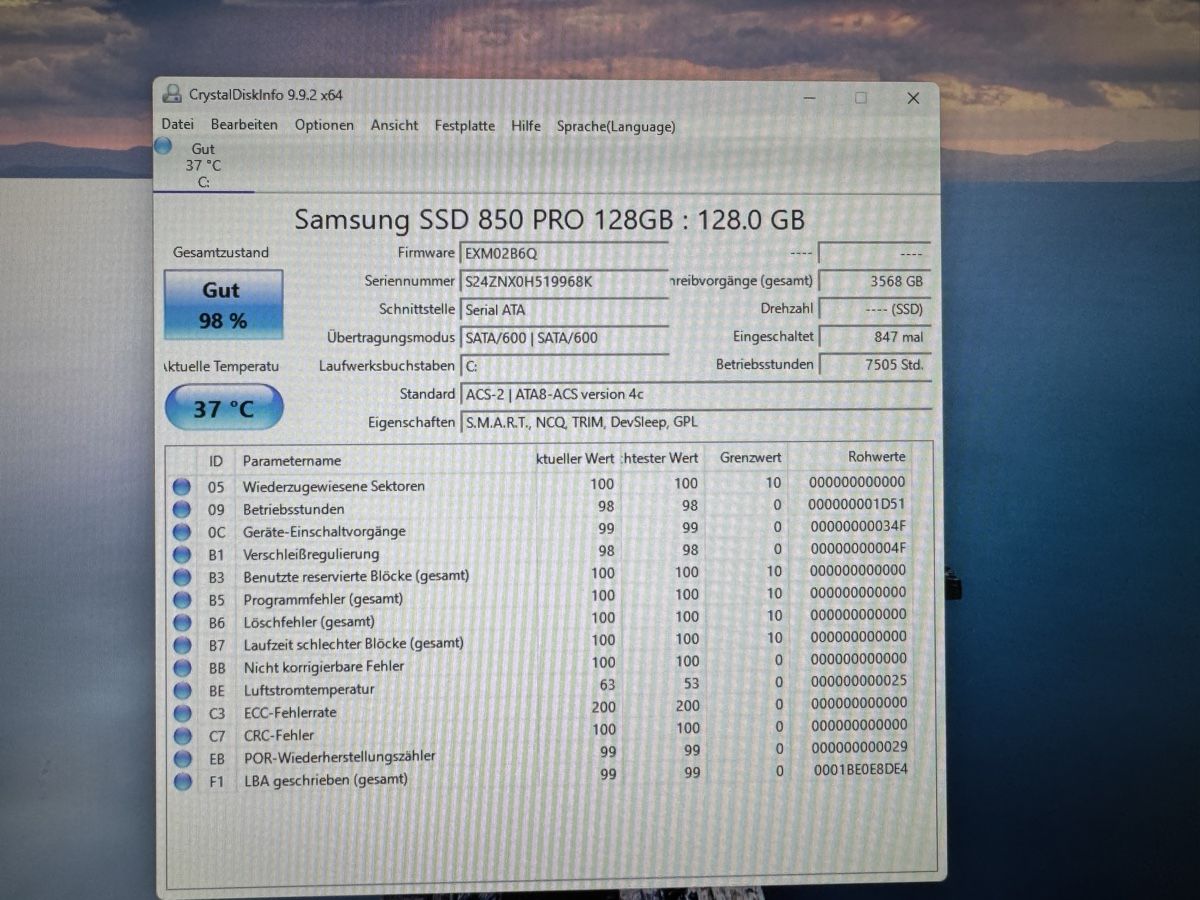Screen dimensions: 1200x900
Task: Click raw value 0001BE0E8DE4
Action: coord(859,769)
